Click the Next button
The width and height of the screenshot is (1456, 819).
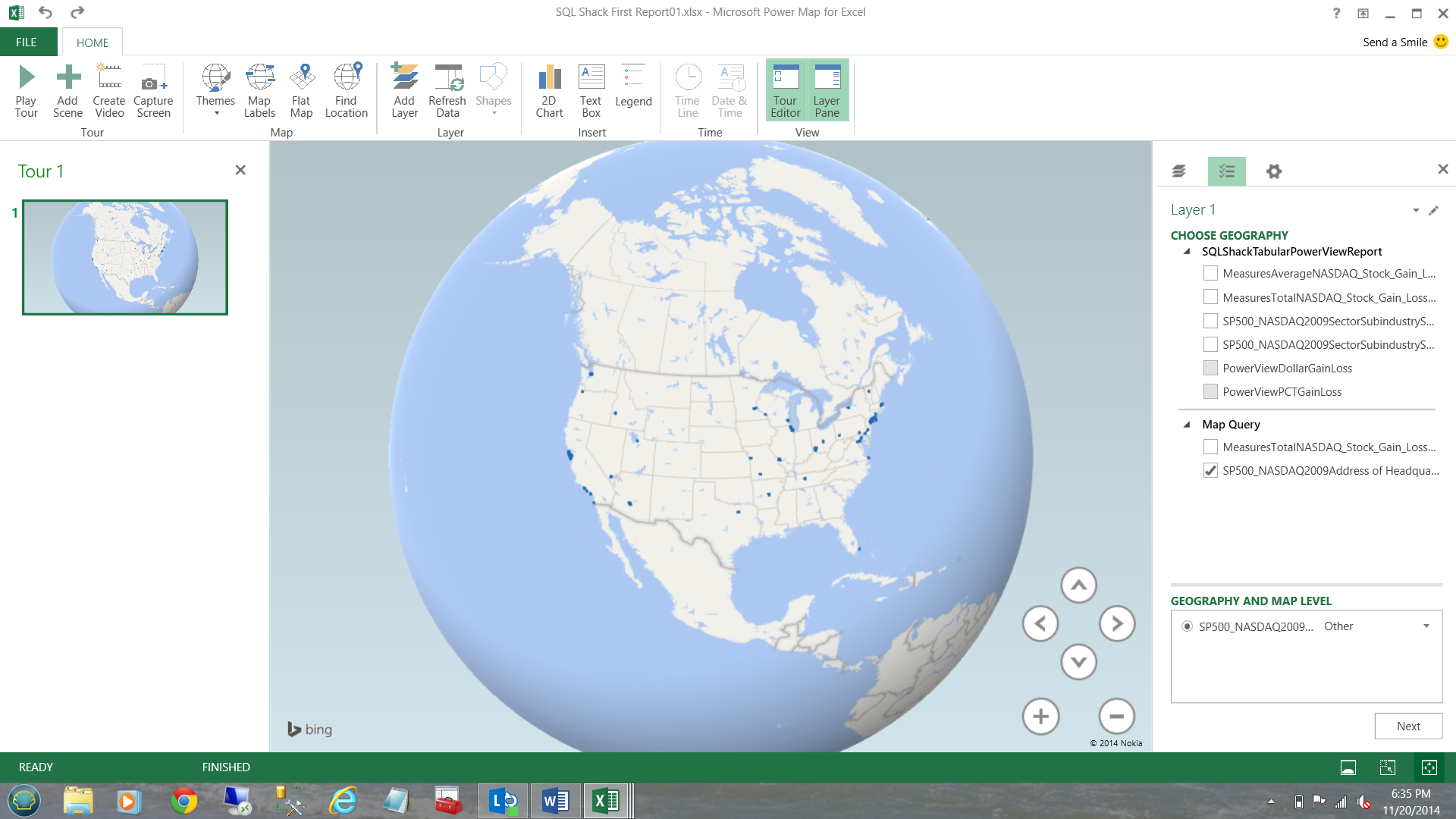[x=1408, y=726]
